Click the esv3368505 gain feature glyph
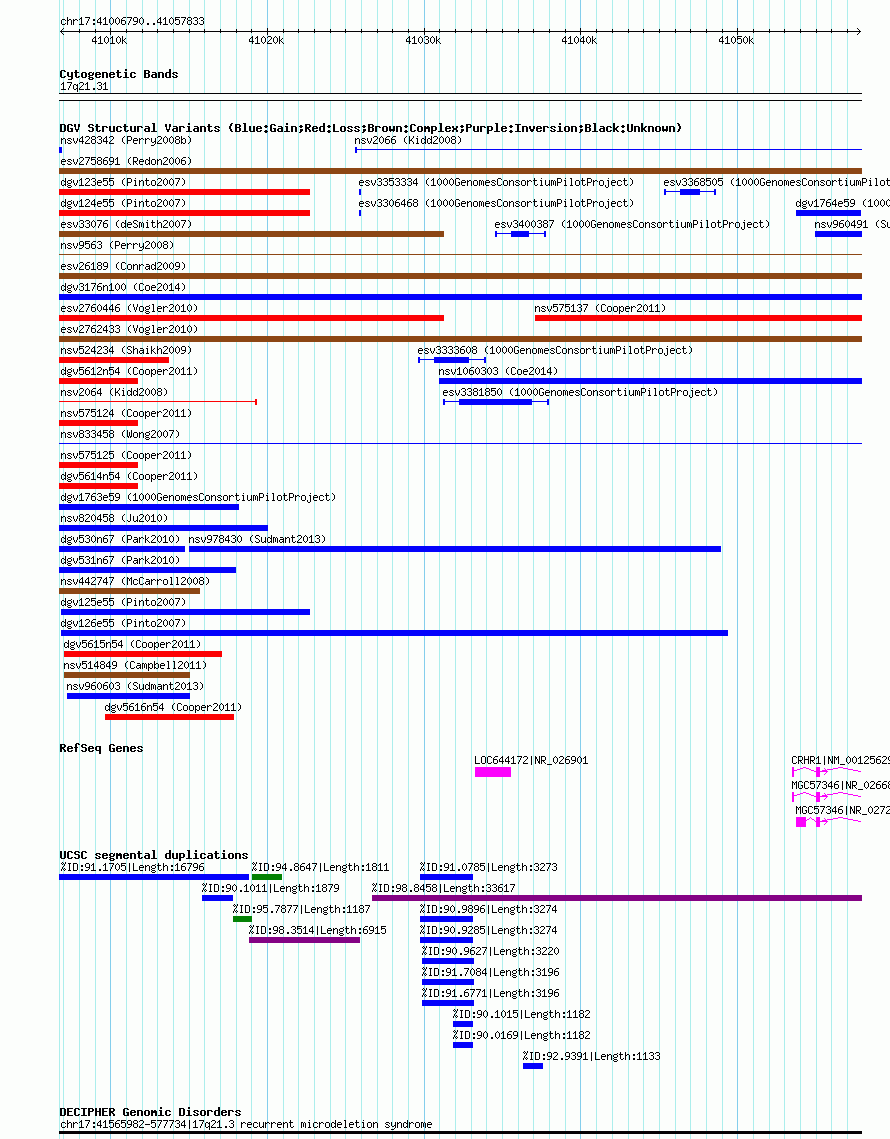Viewport: 890px width, 1139px height. [x=689, y=192]
